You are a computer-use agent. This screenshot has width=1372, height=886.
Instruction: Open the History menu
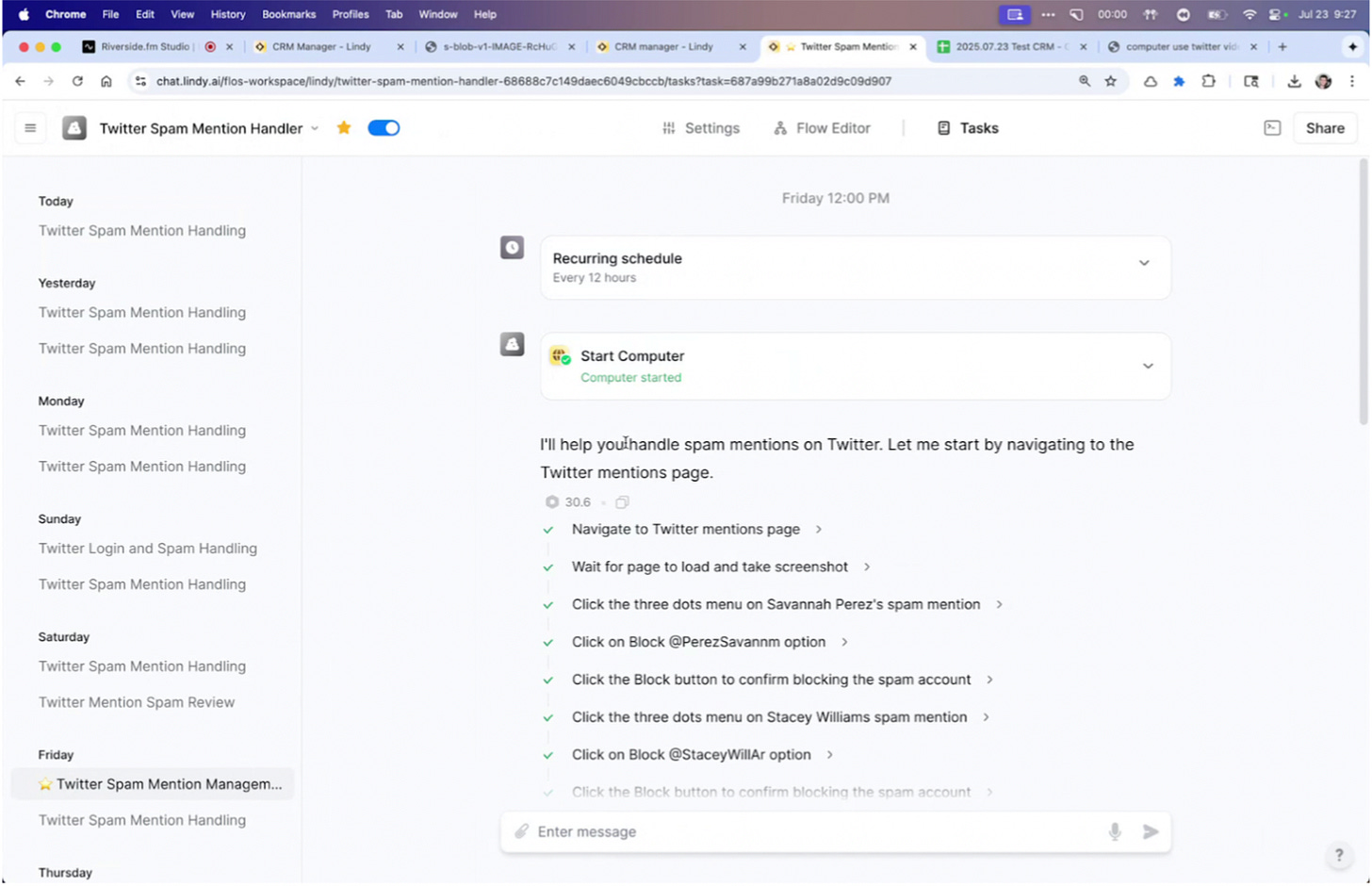pos(227,14)
